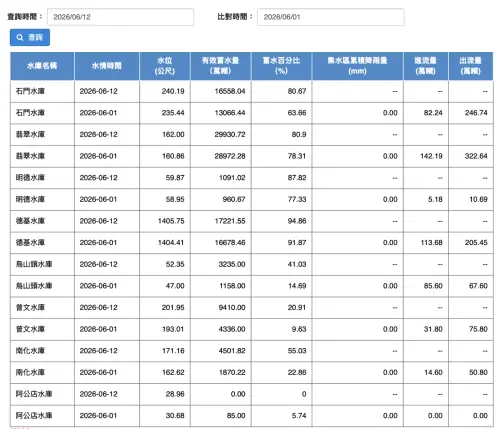This screenshot has width=500, height=429.
Task: Focus the 查詢時間 date input field
Action: click(x=120, y=17)
